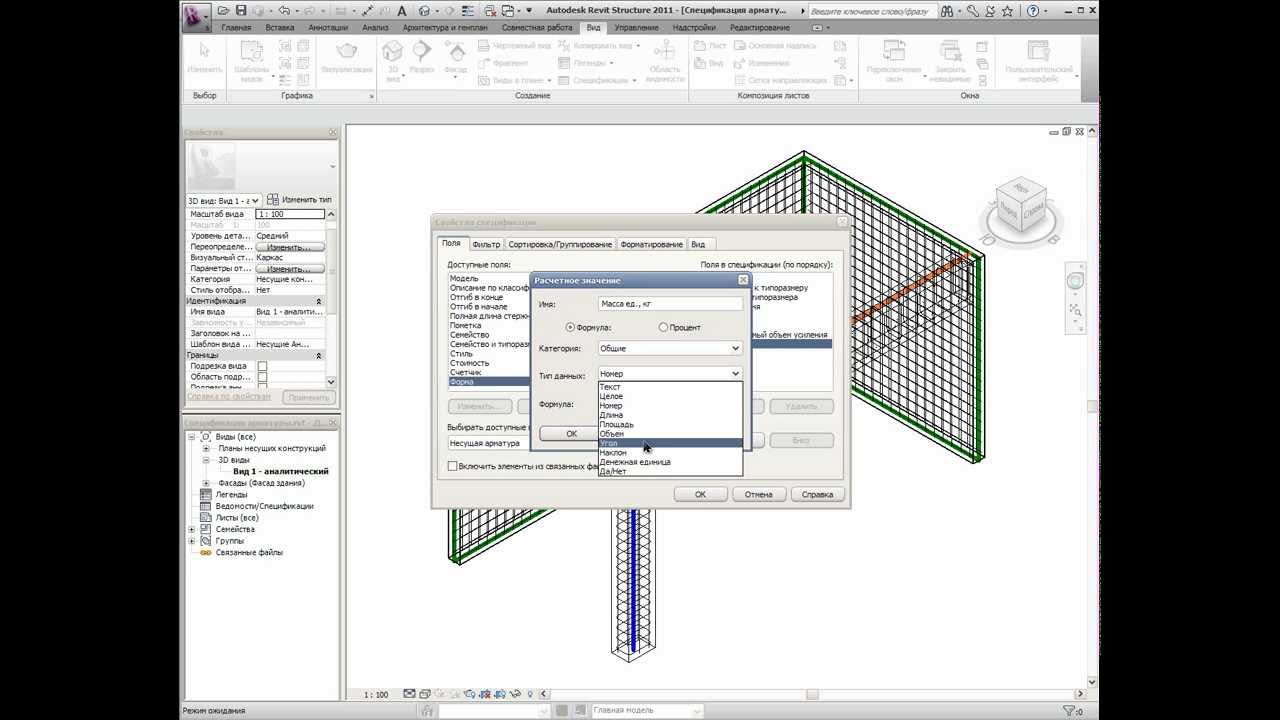Viewport: 1280px width, 720px height.
Task: Open the Управление ribbon tab
Action: pos(636,27)
